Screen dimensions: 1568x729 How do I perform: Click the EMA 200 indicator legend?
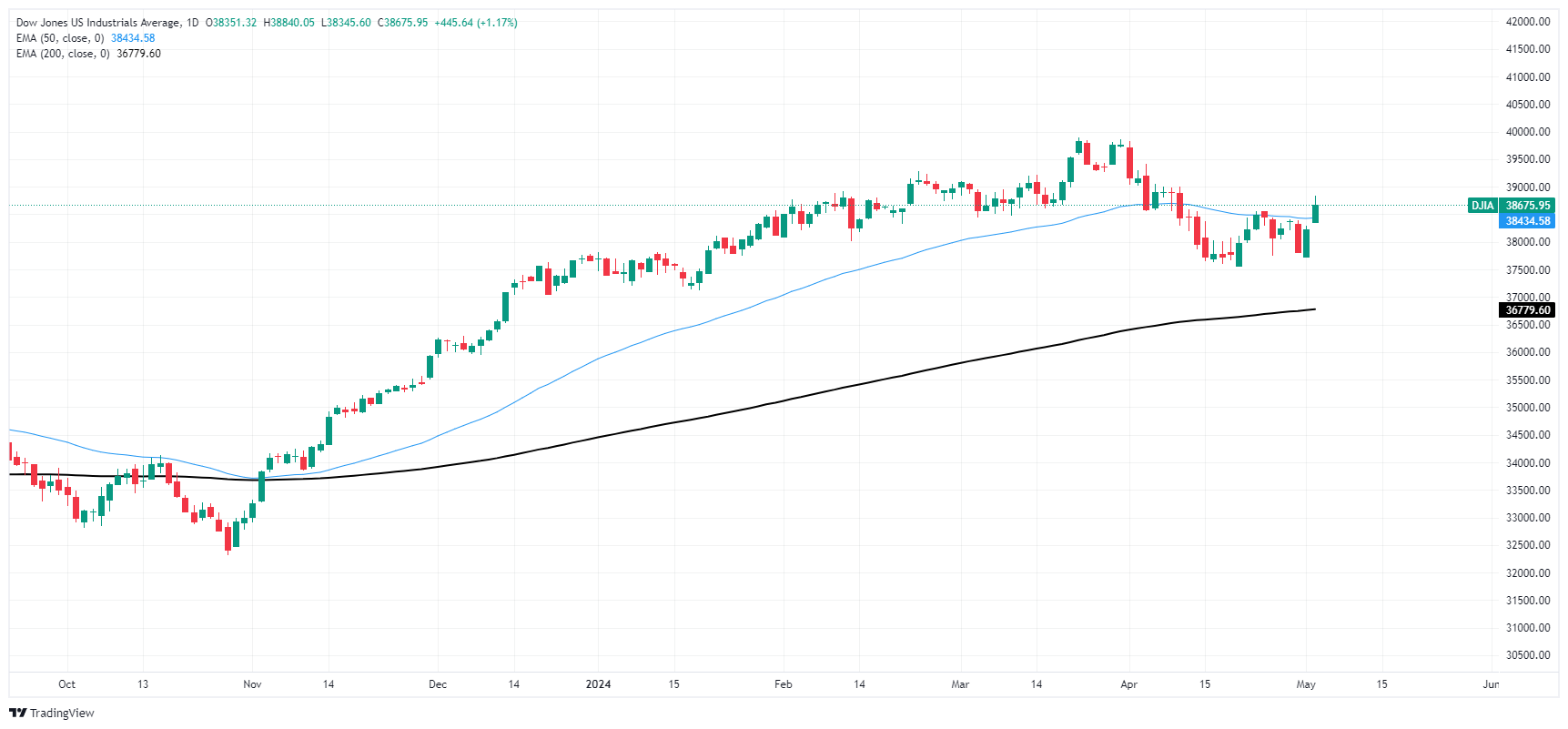(x=63, y=54)
